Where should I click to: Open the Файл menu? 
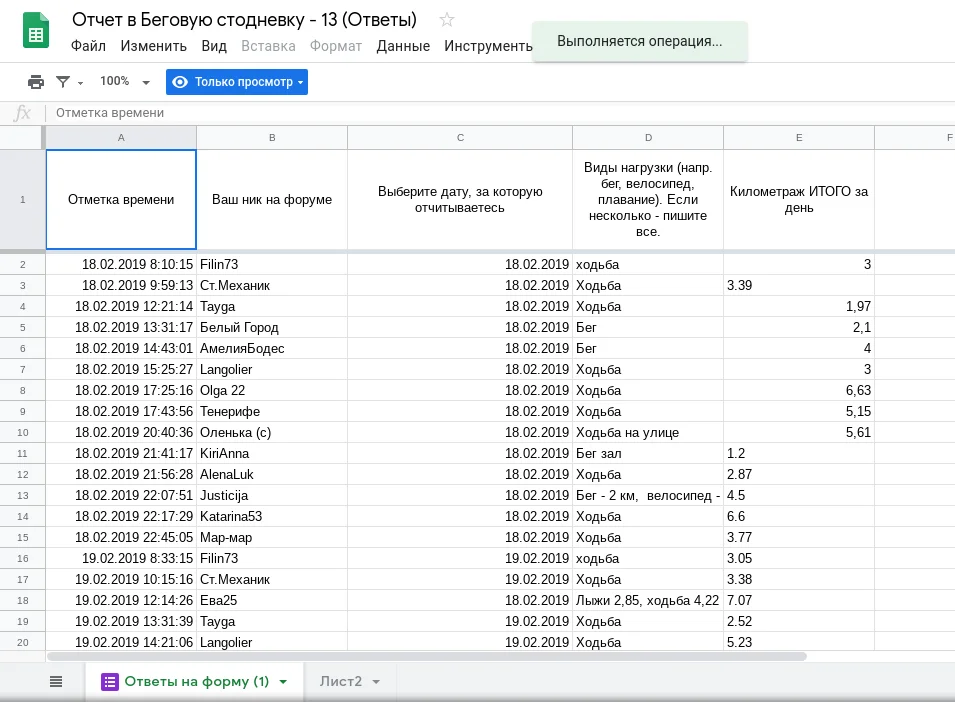click(88, 46)
